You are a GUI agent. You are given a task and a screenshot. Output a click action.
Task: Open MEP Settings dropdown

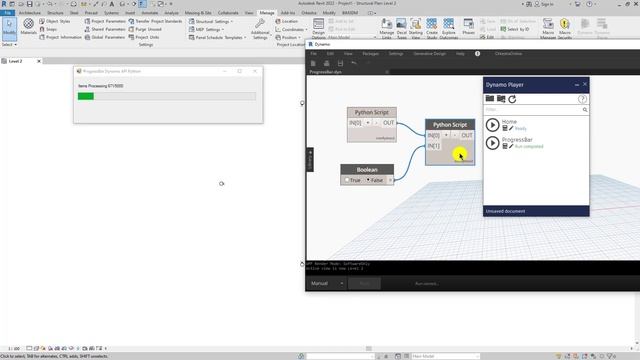point(207,29)
